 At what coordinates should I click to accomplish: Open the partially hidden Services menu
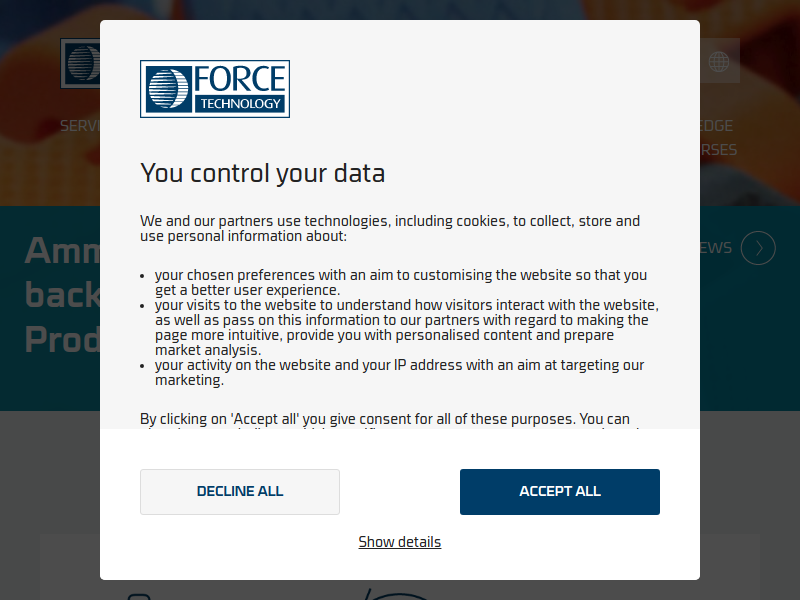[80, 126]
